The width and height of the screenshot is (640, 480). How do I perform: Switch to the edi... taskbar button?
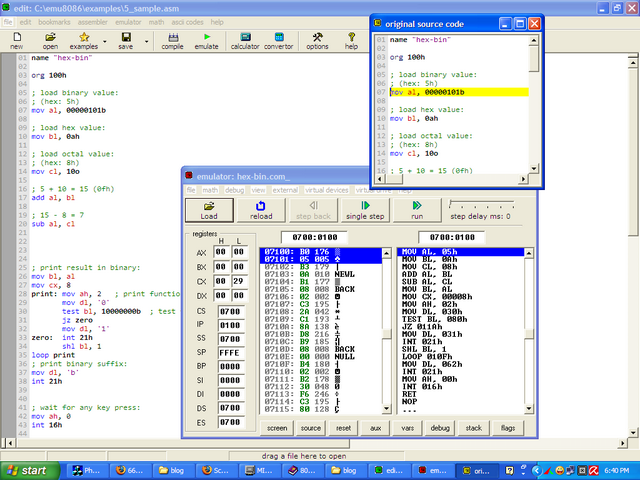tap(389, 471)
